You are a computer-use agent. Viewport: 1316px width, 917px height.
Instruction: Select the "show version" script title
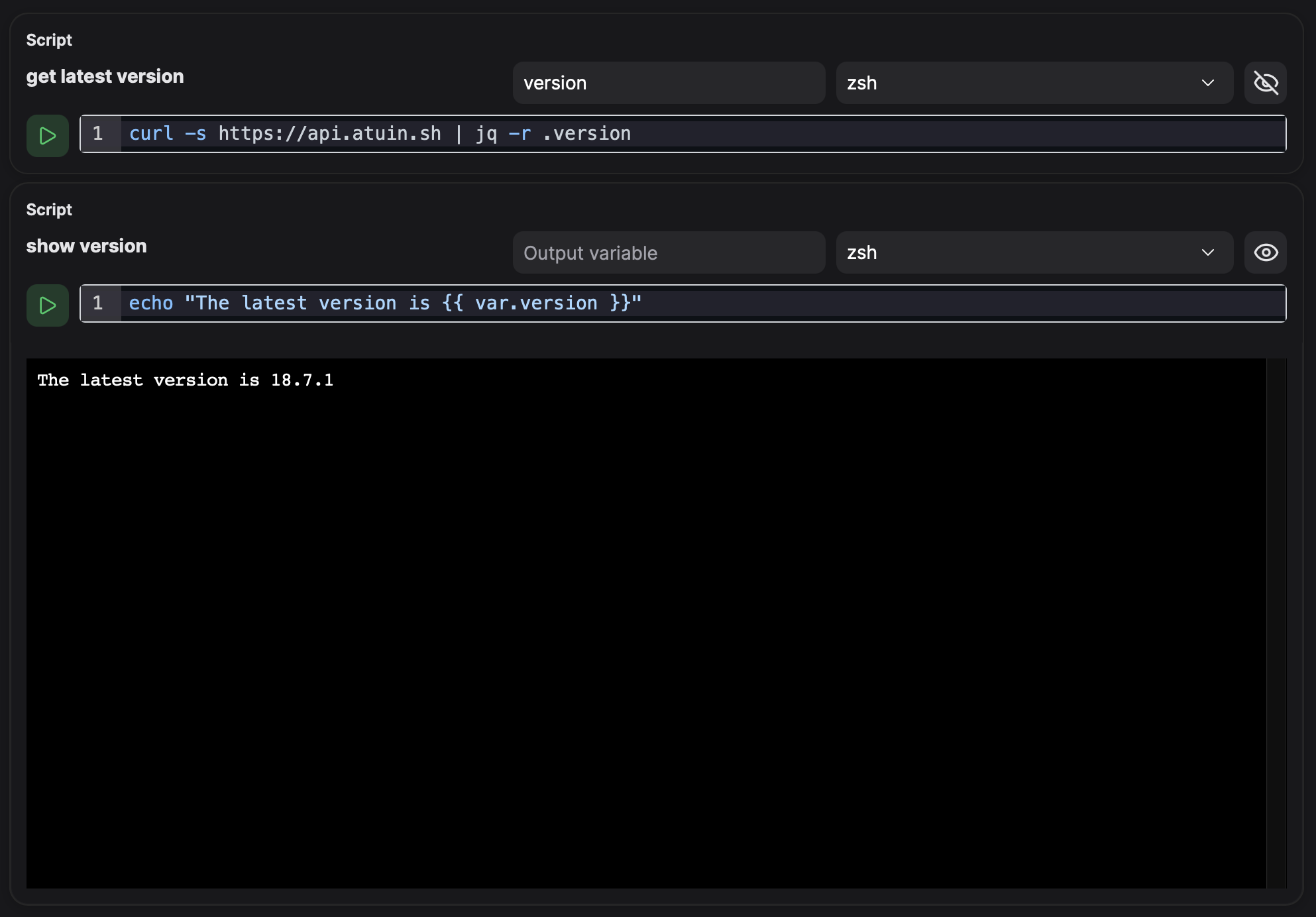[x=86, y=246]
